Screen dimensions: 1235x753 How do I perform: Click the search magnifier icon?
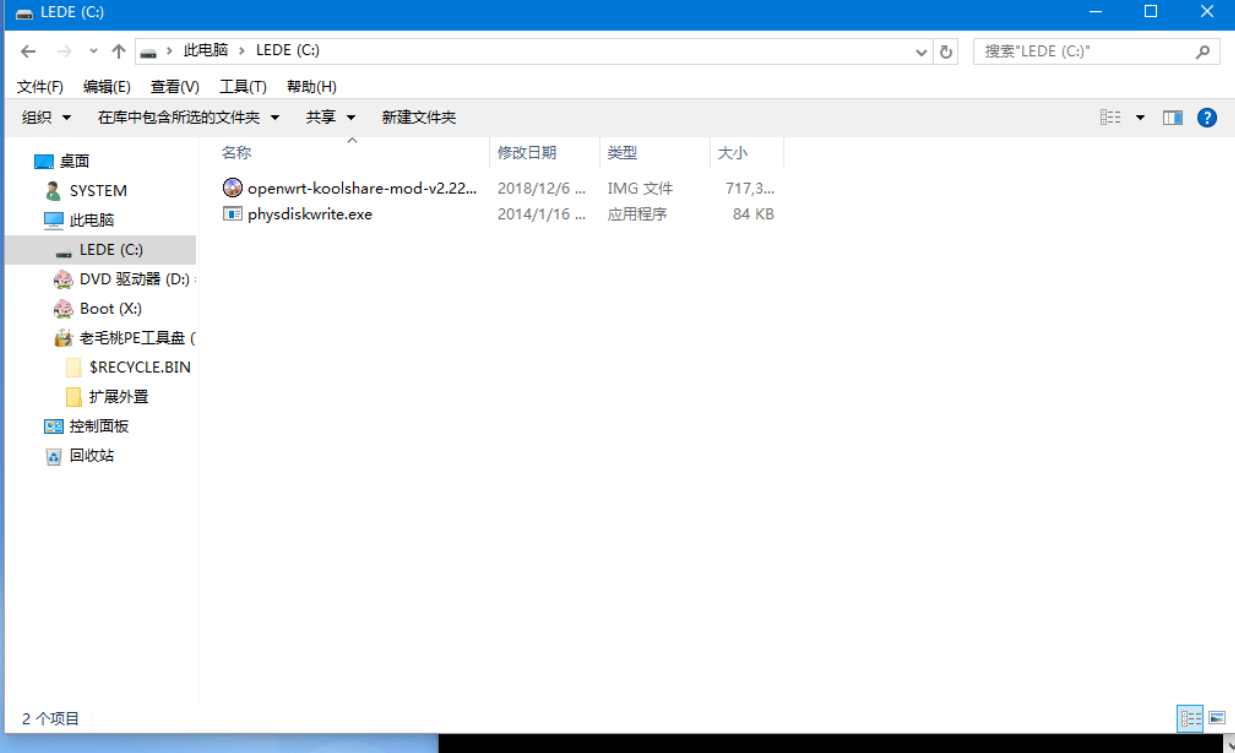(1203, 51)
